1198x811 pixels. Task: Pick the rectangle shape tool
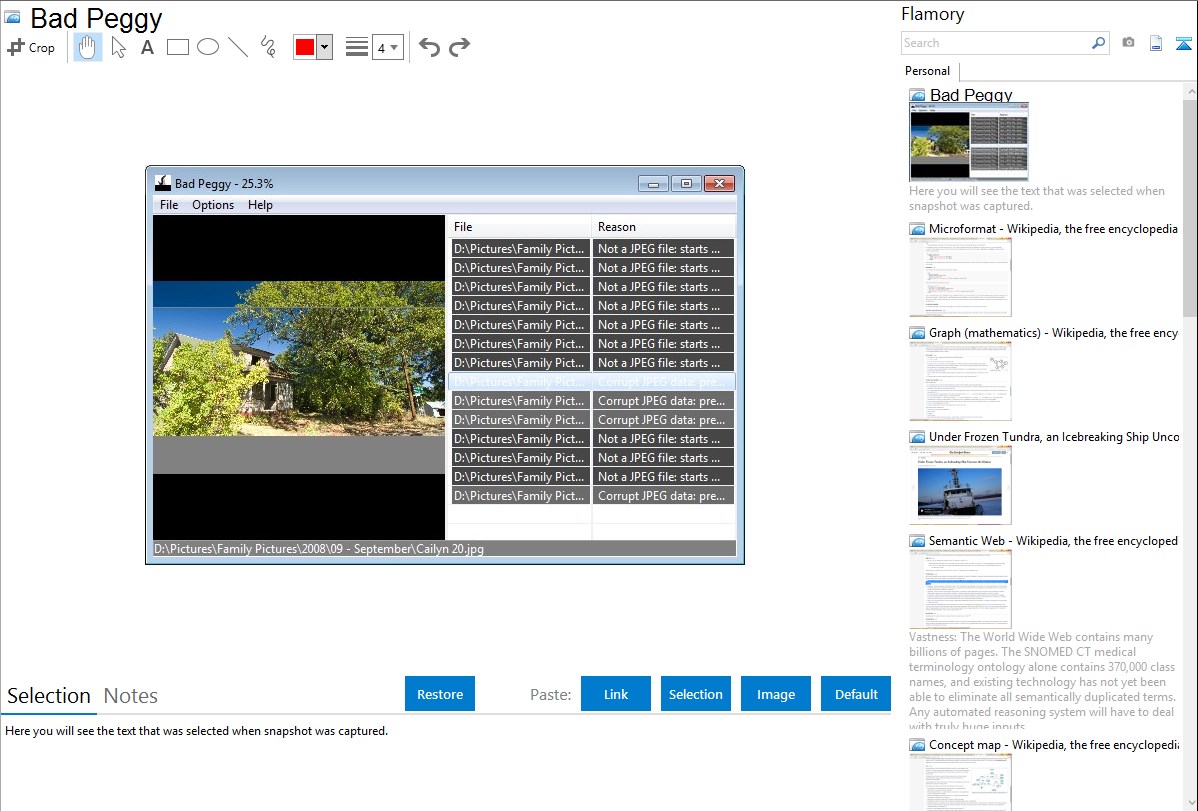[x=178, y=47]
